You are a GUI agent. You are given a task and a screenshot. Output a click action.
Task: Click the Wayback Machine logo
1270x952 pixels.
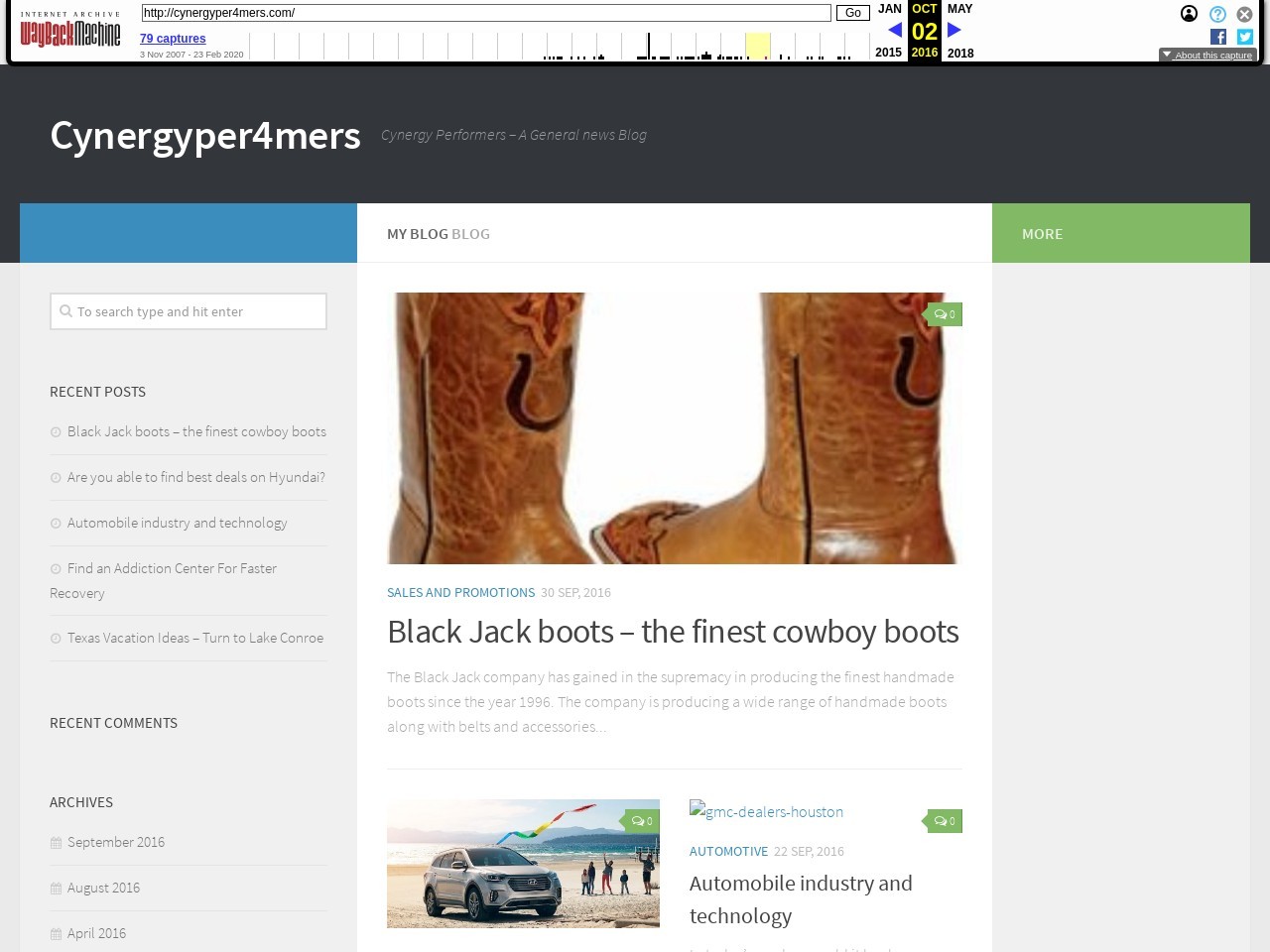coord(70,32)
